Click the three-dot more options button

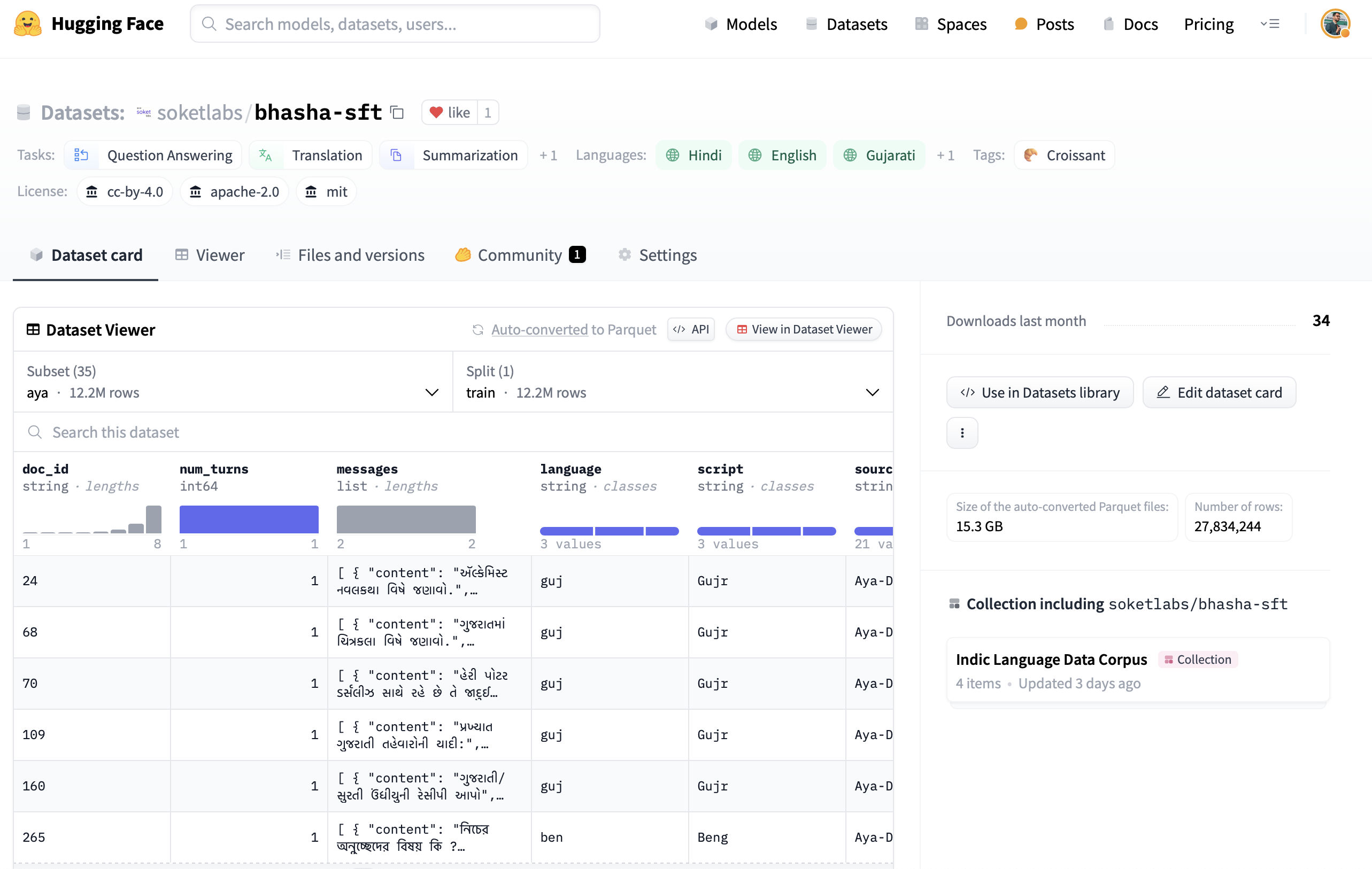point(962,433)
